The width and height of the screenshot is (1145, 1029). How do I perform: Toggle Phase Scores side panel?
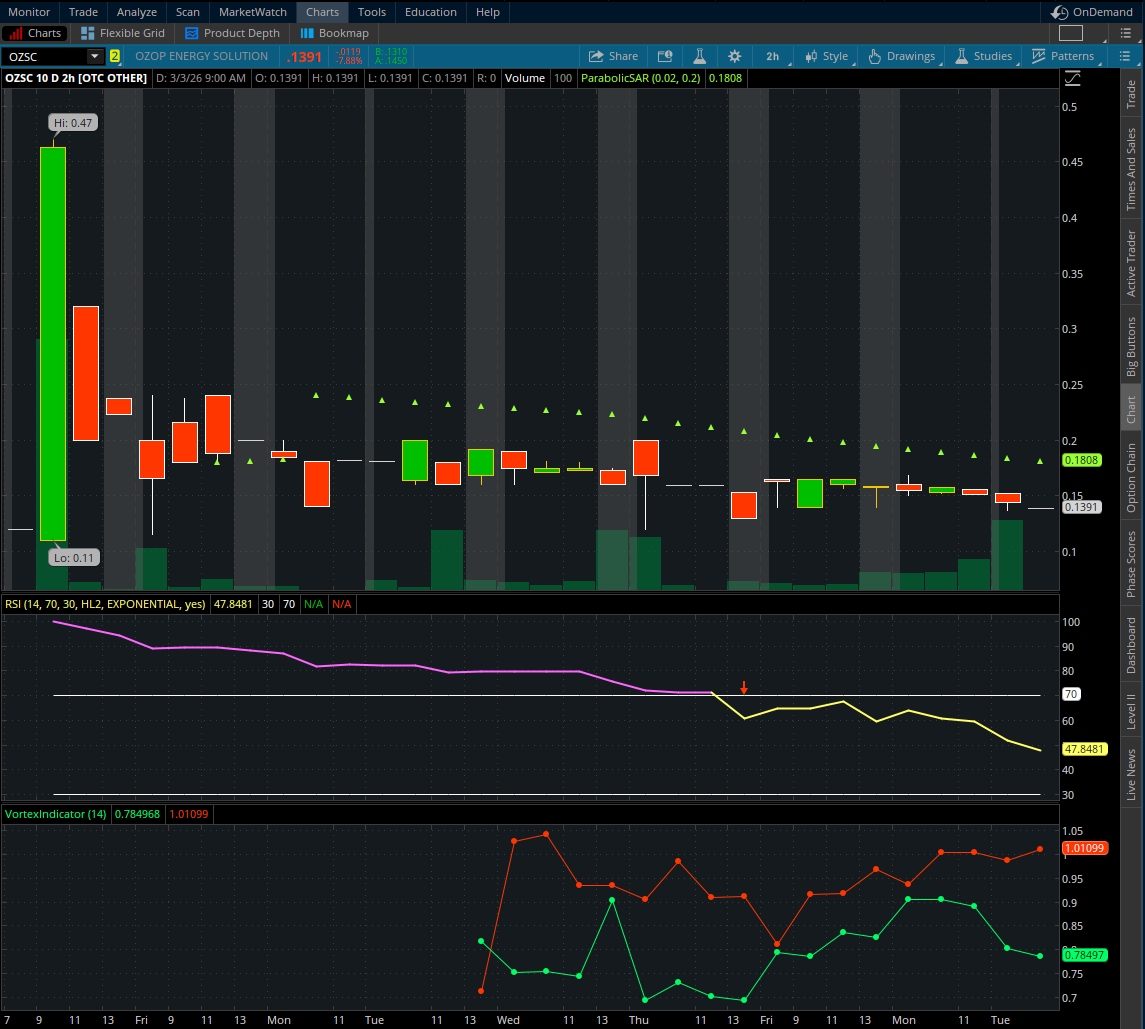click(x=1131, y=564)
